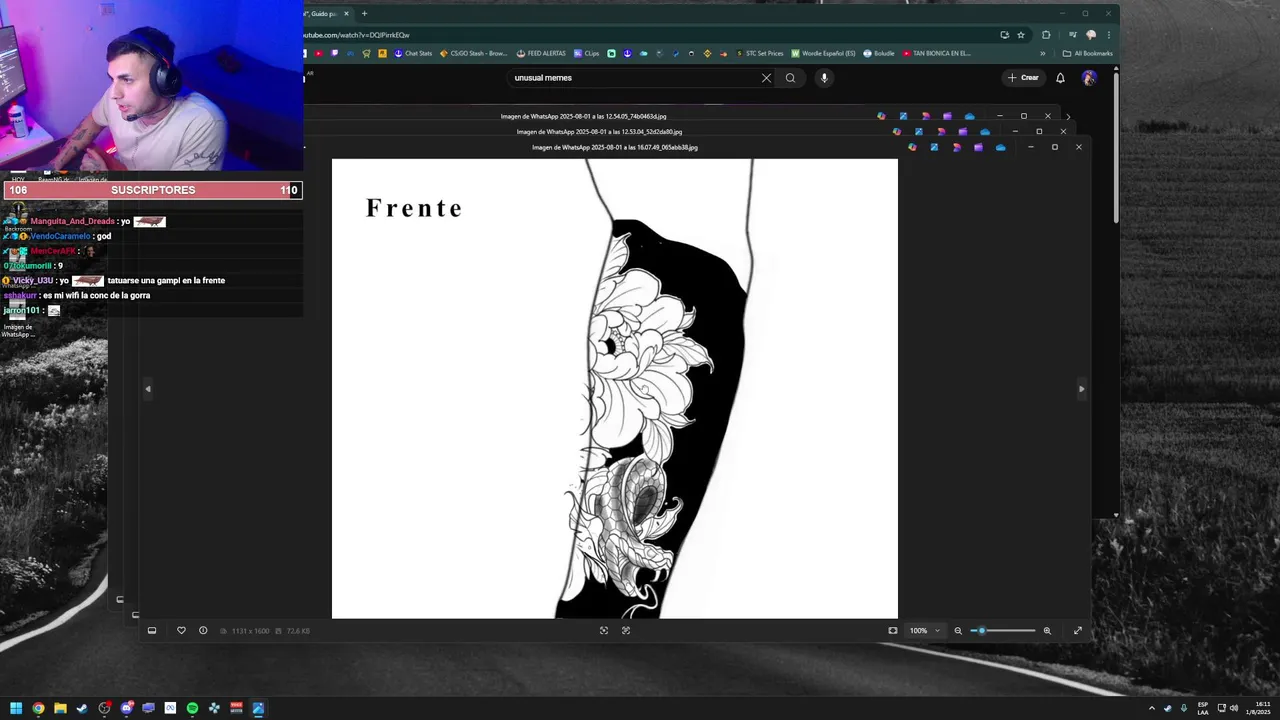Open Chrome from the taskbar
The image size is (1280, 720).
coord(38,708)
